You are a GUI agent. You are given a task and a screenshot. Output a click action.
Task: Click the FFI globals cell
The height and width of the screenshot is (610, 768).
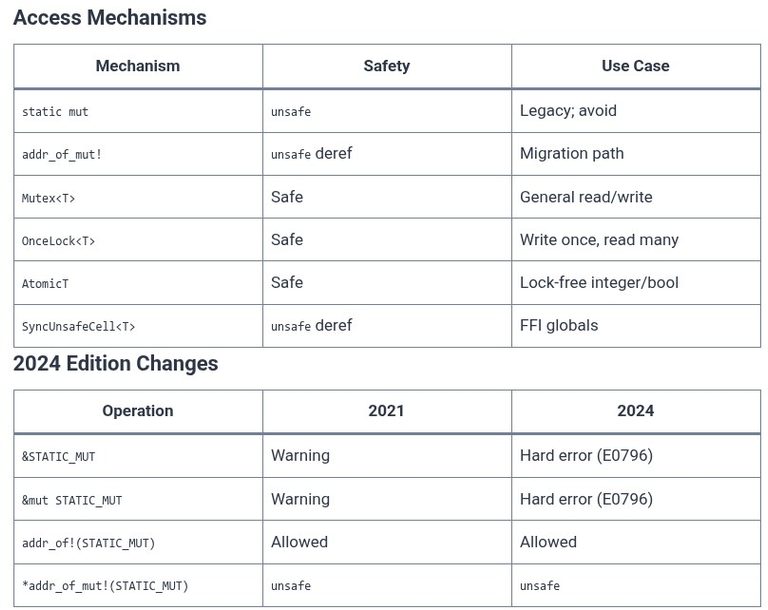click(636, 326)
